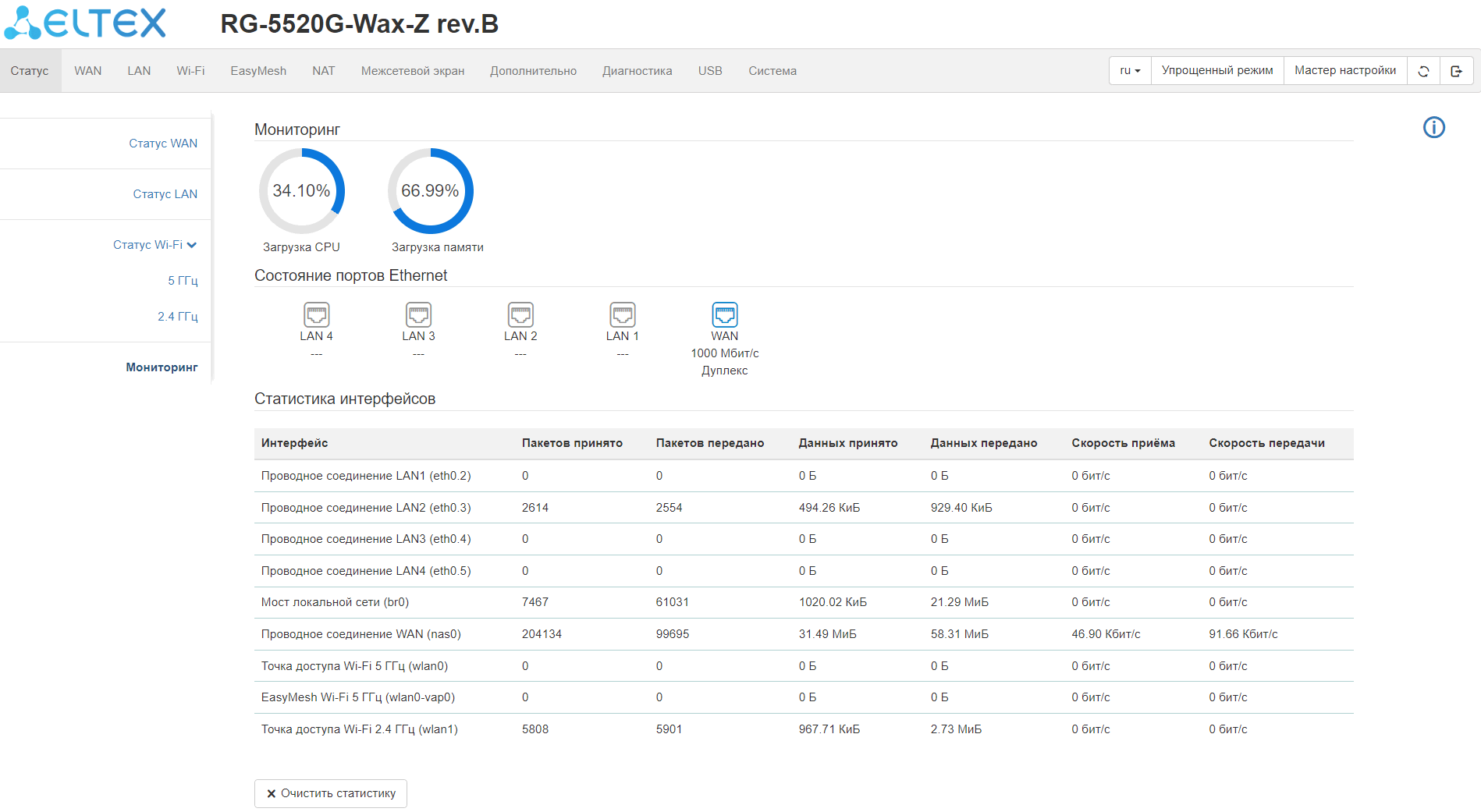
Task: Open the Диагностика tab
Action: (x=638, y=71)
